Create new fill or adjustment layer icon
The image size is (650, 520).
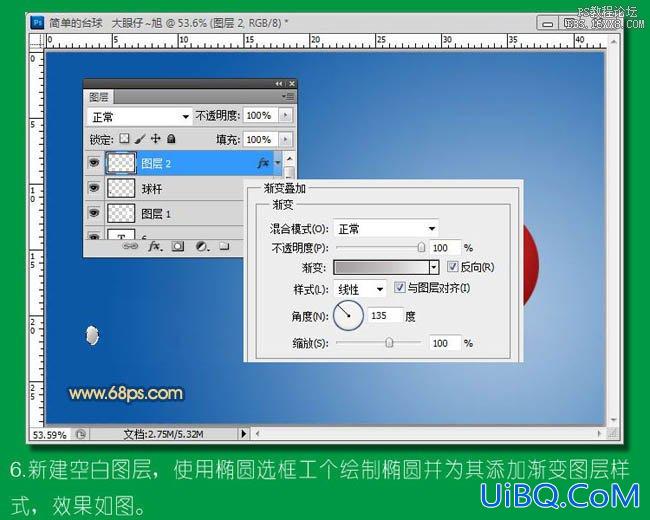pos(202,247)
